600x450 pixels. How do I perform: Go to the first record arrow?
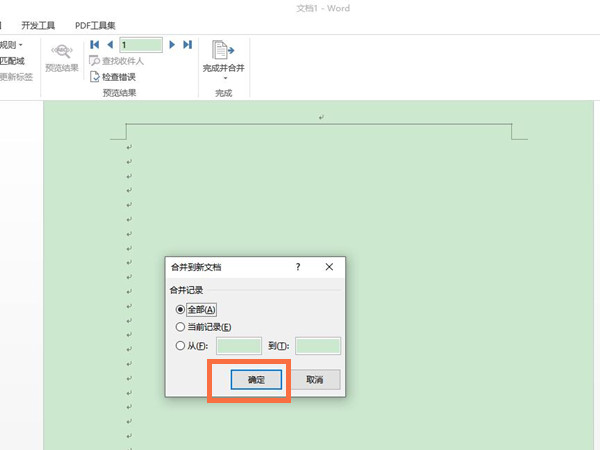tap(95, 45)
